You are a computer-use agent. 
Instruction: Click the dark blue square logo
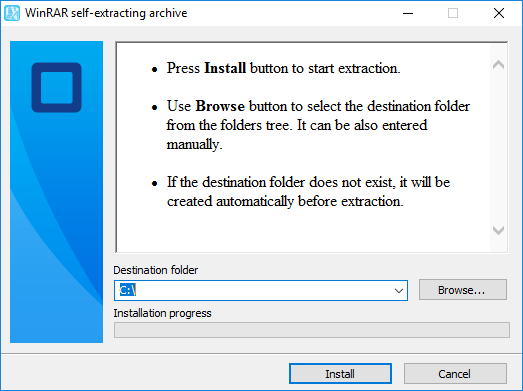click(57, 87)
